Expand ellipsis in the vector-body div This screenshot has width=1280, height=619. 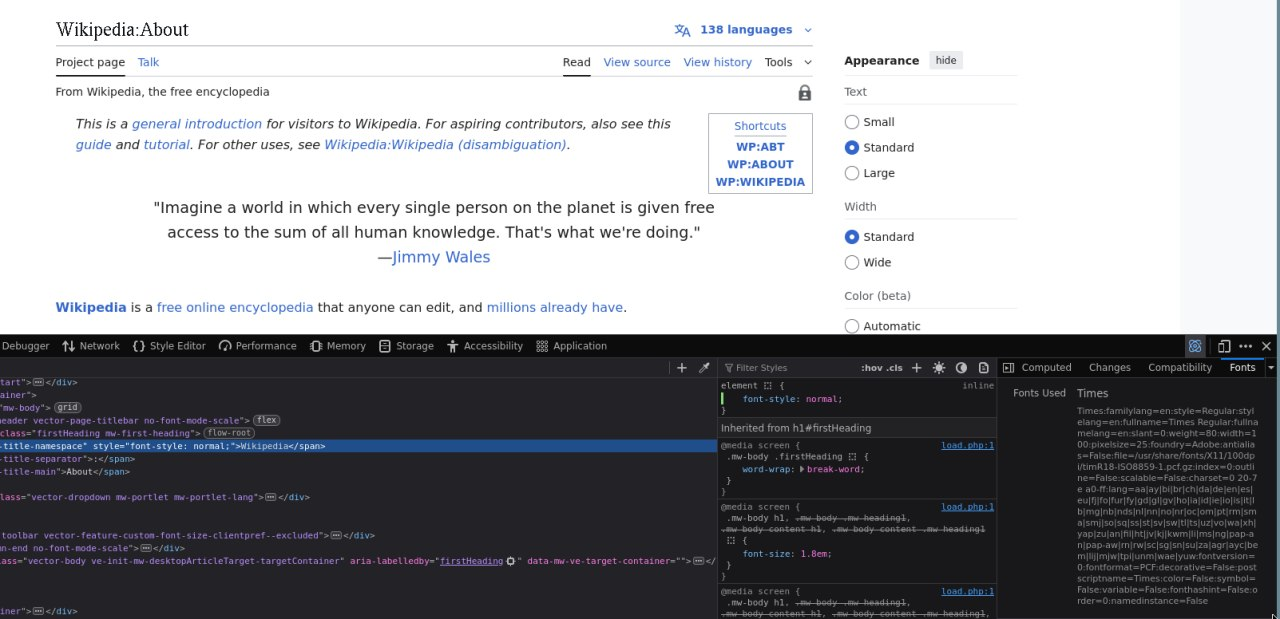pos(699,562)
